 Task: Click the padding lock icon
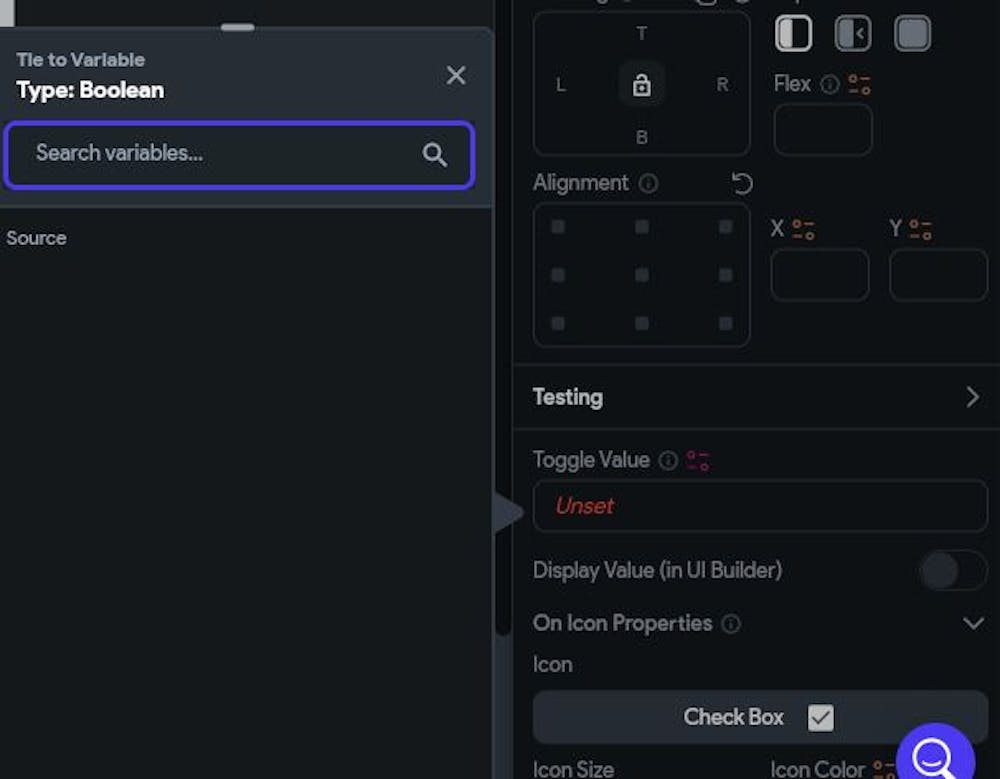pos(641,84)
